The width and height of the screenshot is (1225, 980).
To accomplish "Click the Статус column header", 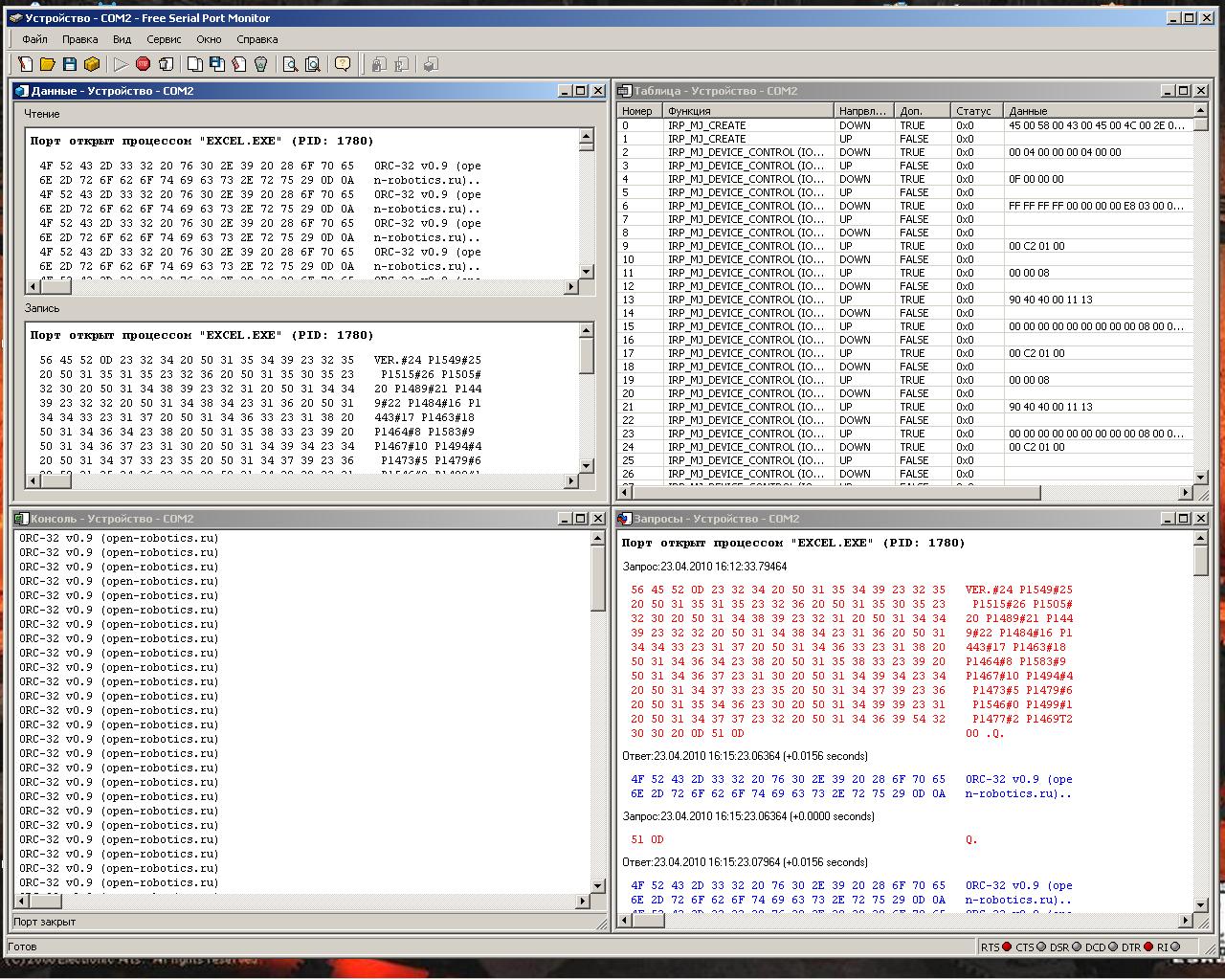I will (974, 111).
